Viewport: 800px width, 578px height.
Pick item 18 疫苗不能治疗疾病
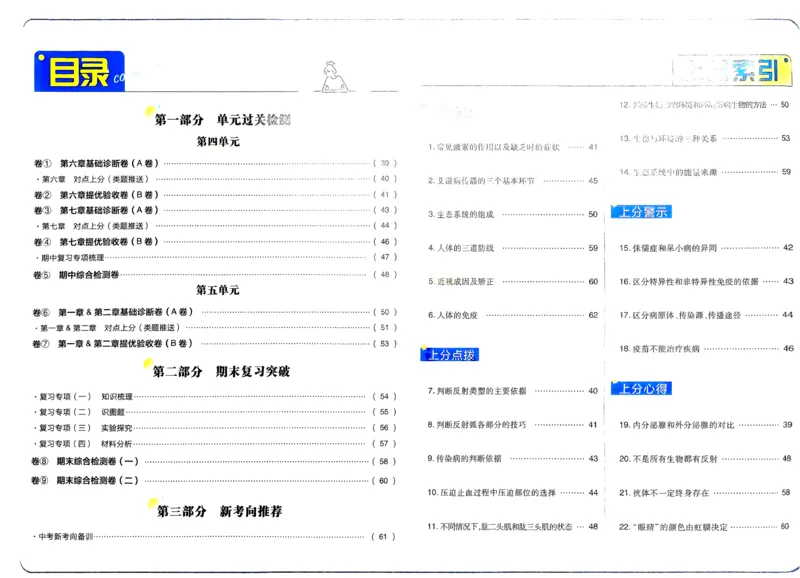[706, 349]
